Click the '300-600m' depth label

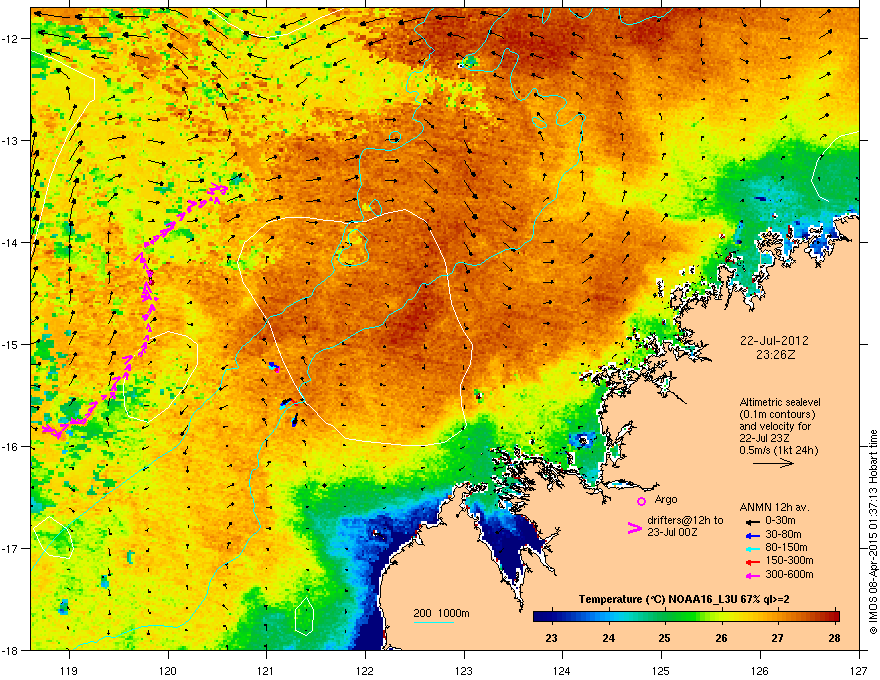tap(789, 574)
